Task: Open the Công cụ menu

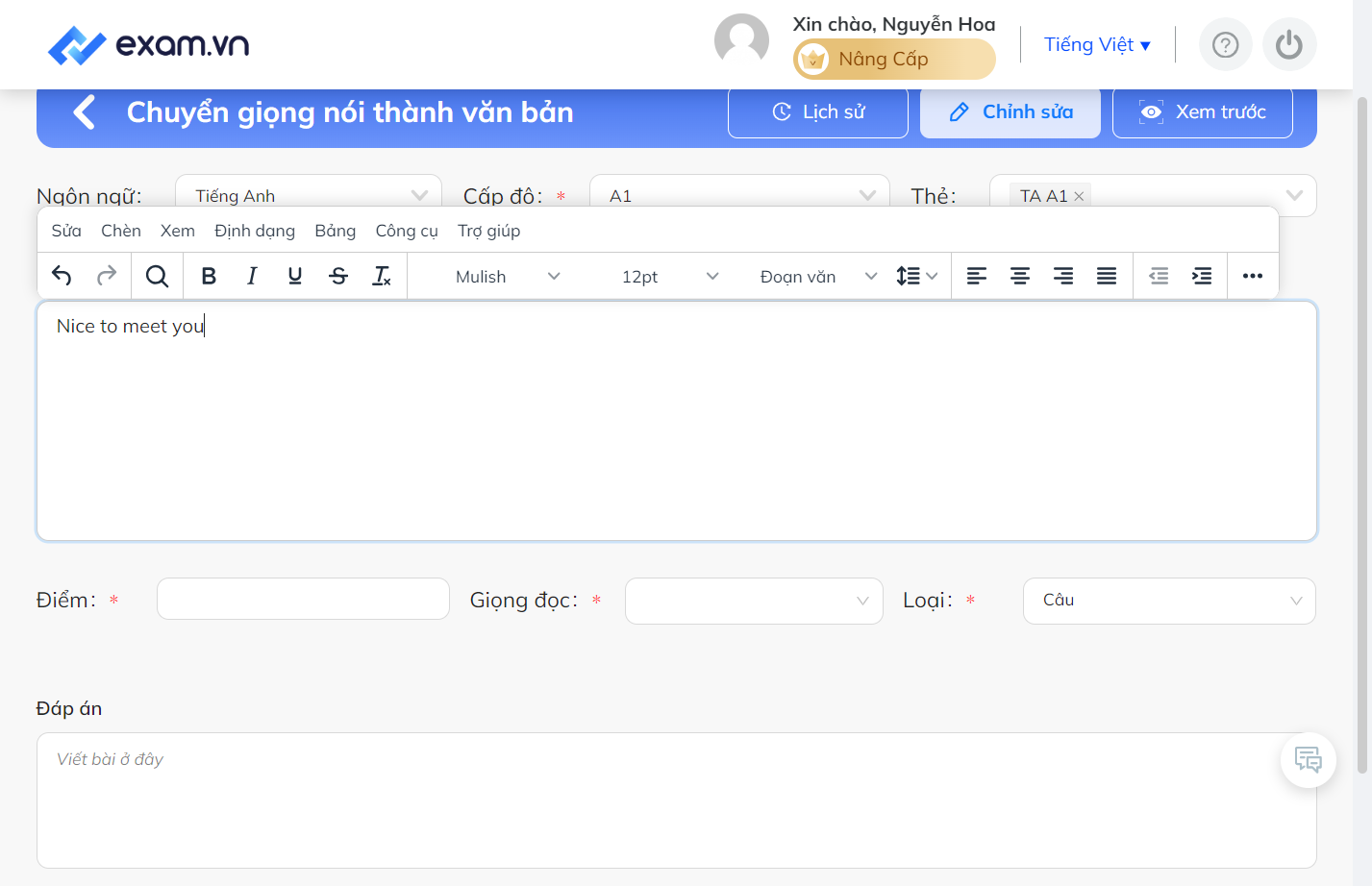Action: [x=407, y=231]
